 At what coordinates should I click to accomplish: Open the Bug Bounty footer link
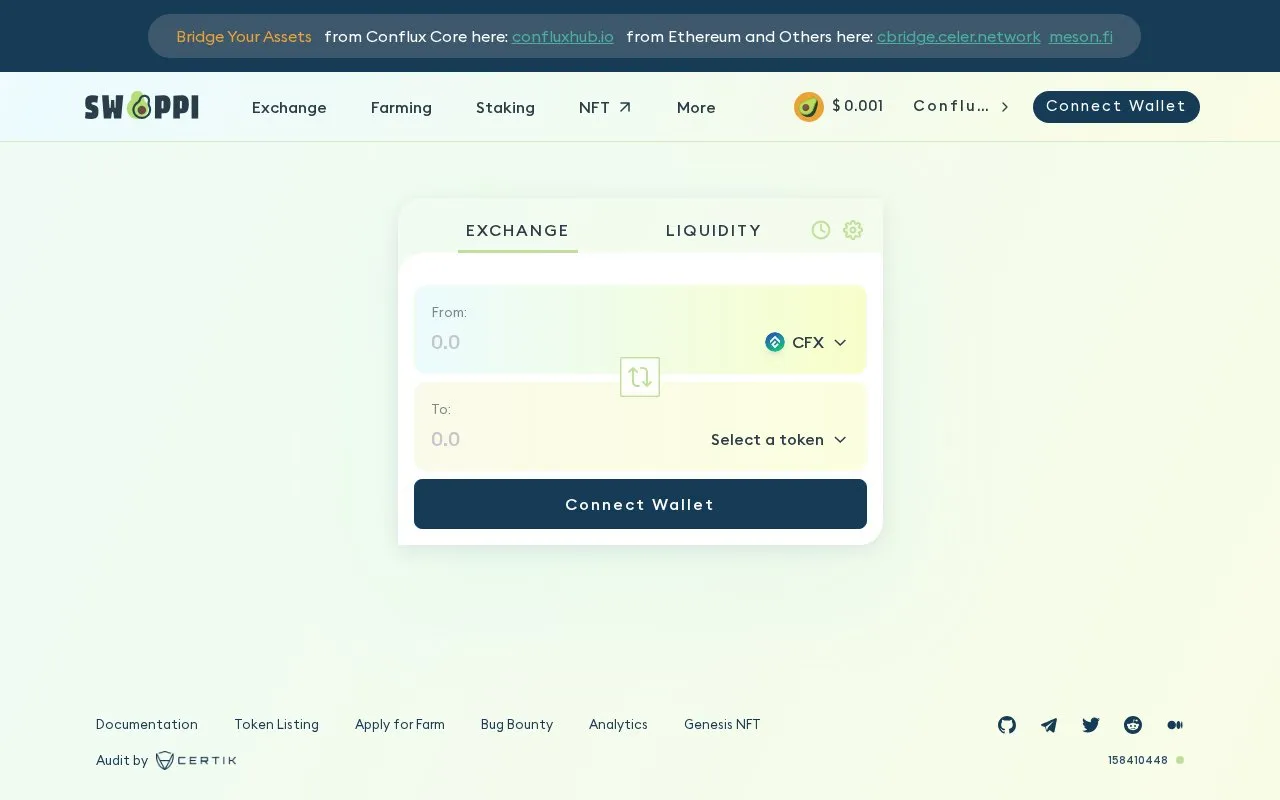[x=517, y=724]
